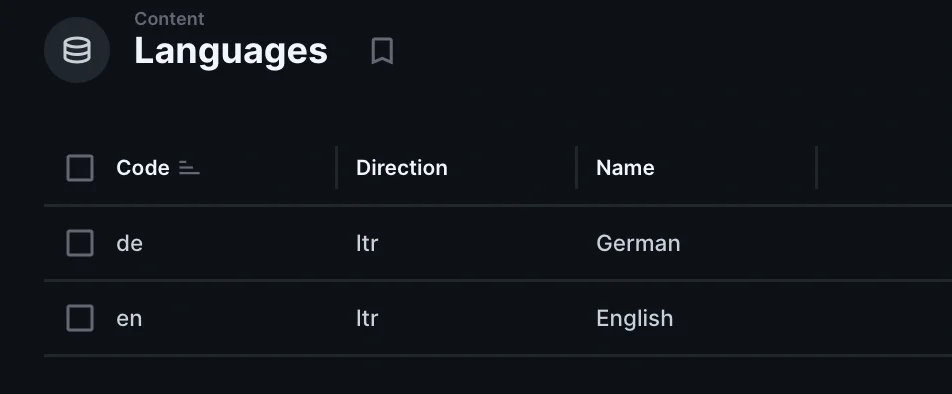Select the checkbox for the de row

80,243
